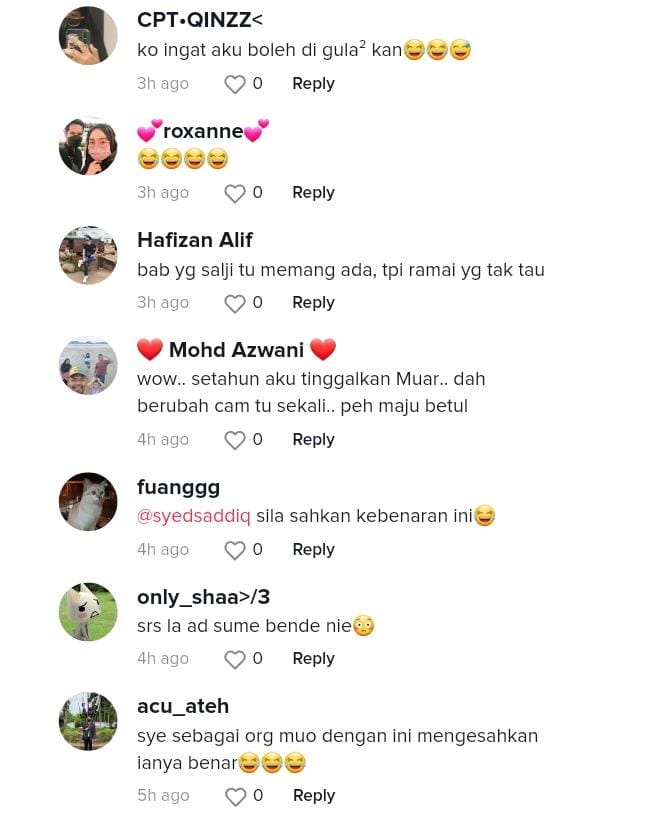Open roxanne's avatar with masked couple
Viewport: 666px width, 821px height.
(x=88, y=146)
